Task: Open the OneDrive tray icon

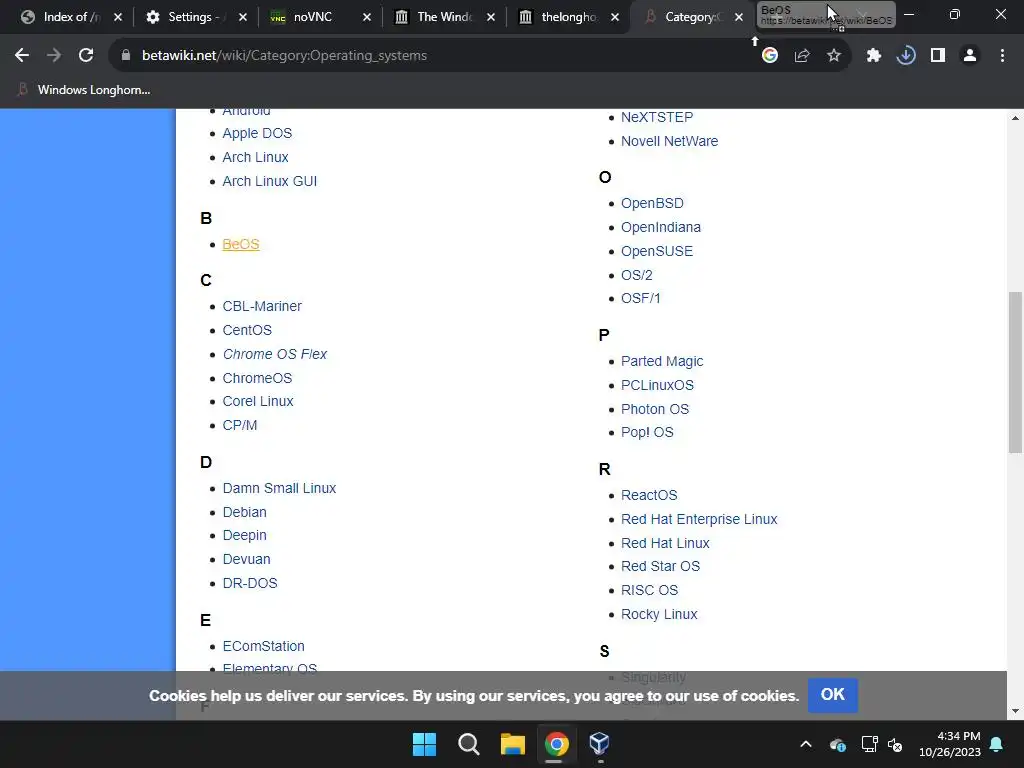Action: 838,744
